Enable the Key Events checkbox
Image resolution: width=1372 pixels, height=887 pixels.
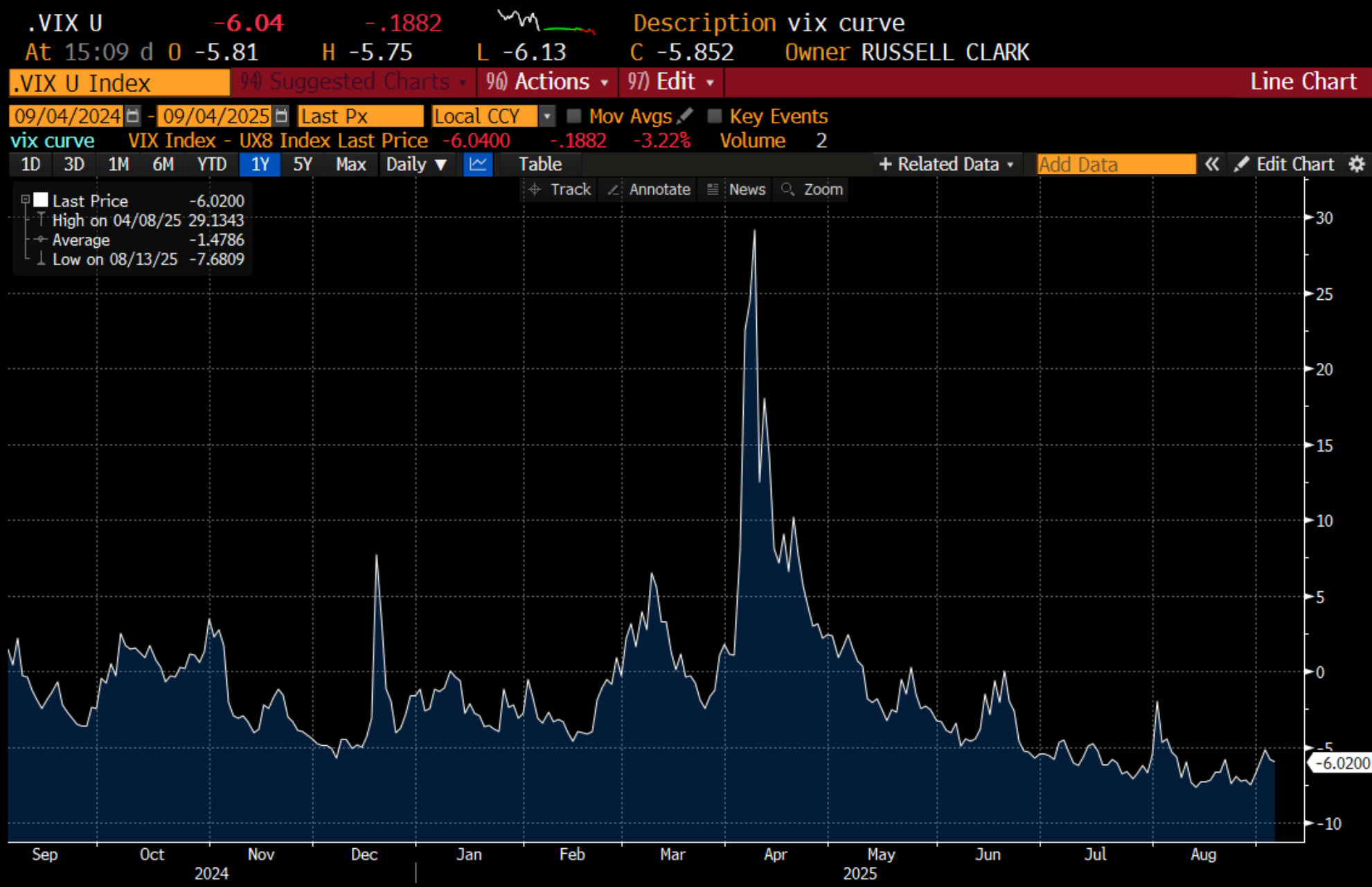tap(714, 116)
